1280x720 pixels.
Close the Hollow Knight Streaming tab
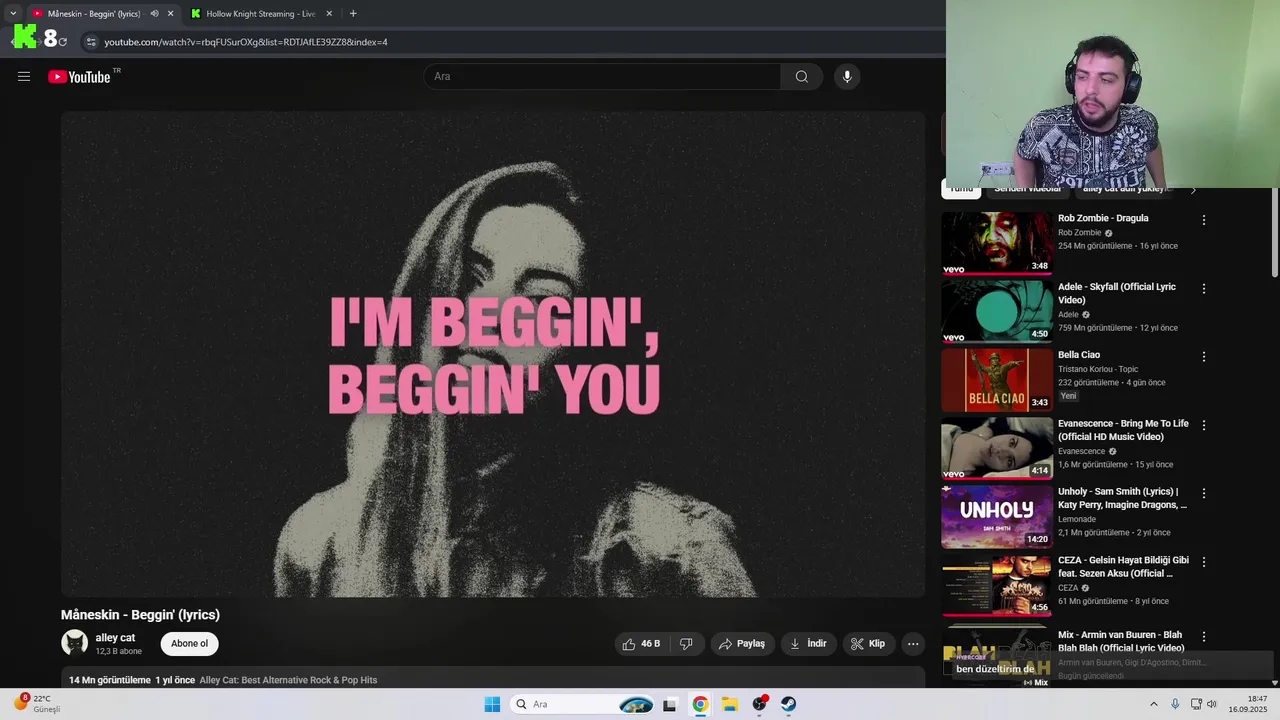tap(329, 14)
